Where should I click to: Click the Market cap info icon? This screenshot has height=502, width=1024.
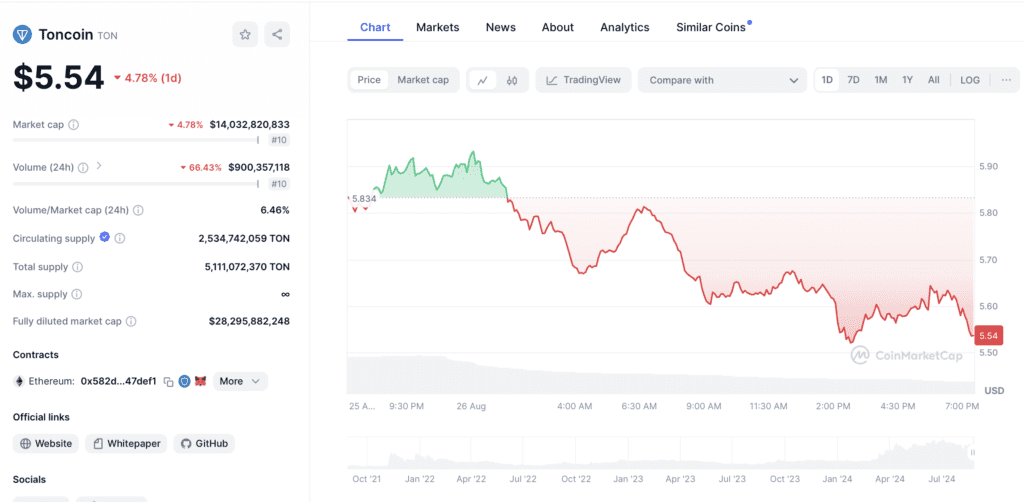(x=74, y=125)
